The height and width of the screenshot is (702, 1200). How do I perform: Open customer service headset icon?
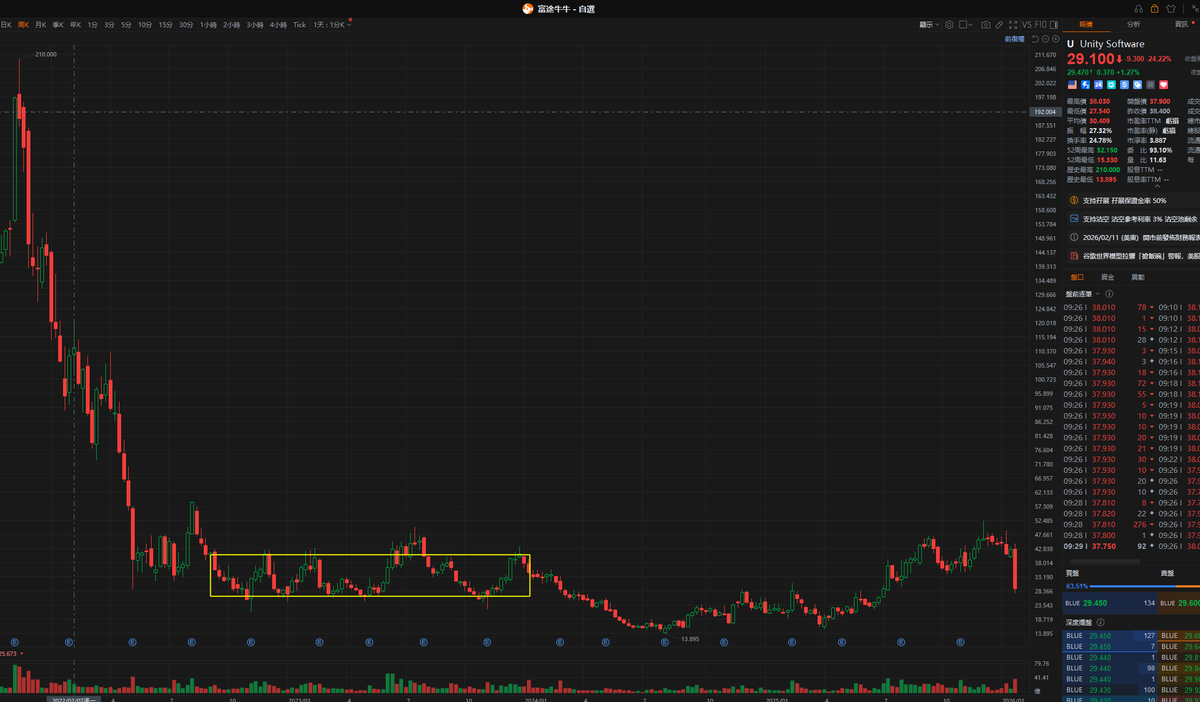click(1139, 9)
